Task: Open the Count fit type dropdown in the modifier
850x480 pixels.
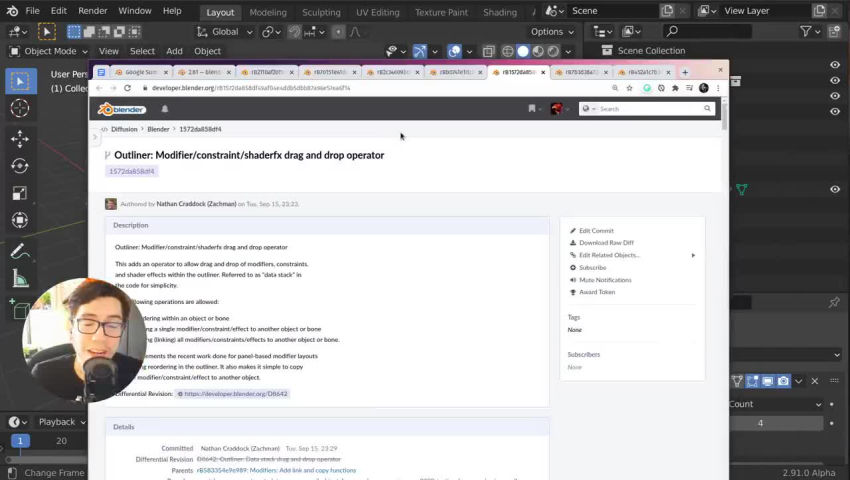Action: (777, 404)
